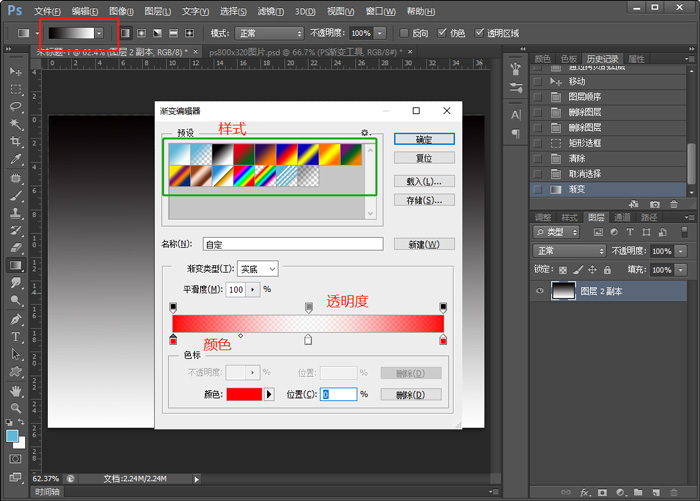Open the 文件 menu
This screenshot has height=501, width=700.
coord(47,11)
